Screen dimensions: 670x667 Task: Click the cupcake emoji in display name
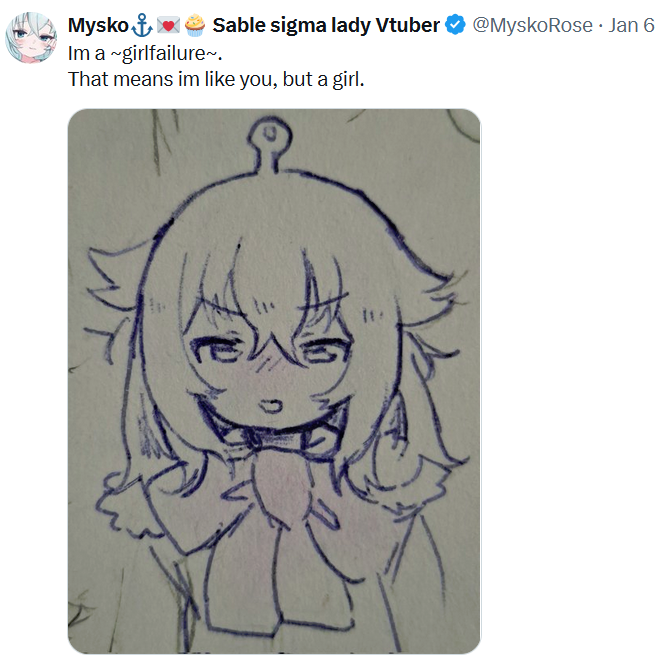click(195, 25)
